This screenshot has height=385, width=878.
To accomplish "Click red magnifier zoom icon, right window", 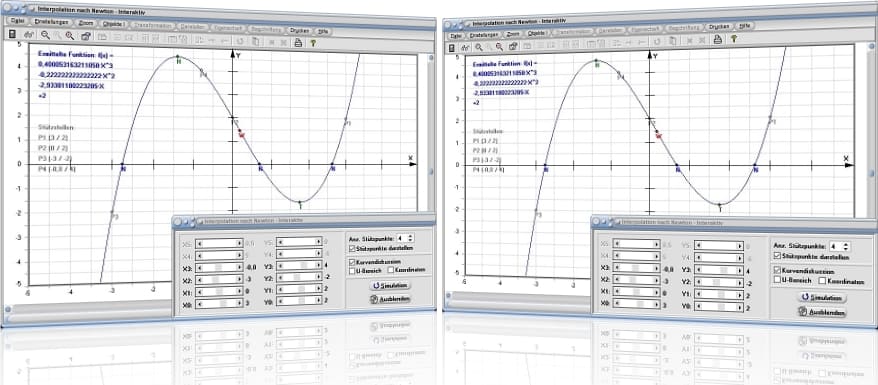I will click(499, 46).
